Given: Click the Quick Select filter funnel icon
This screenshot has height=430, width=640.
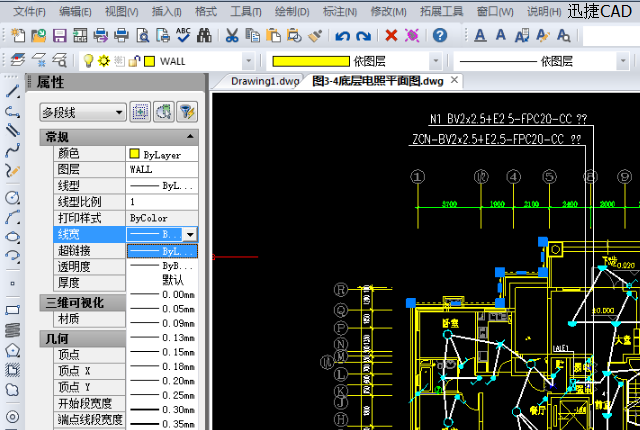Looking at the screenshot, I should (x=187, y=112).
